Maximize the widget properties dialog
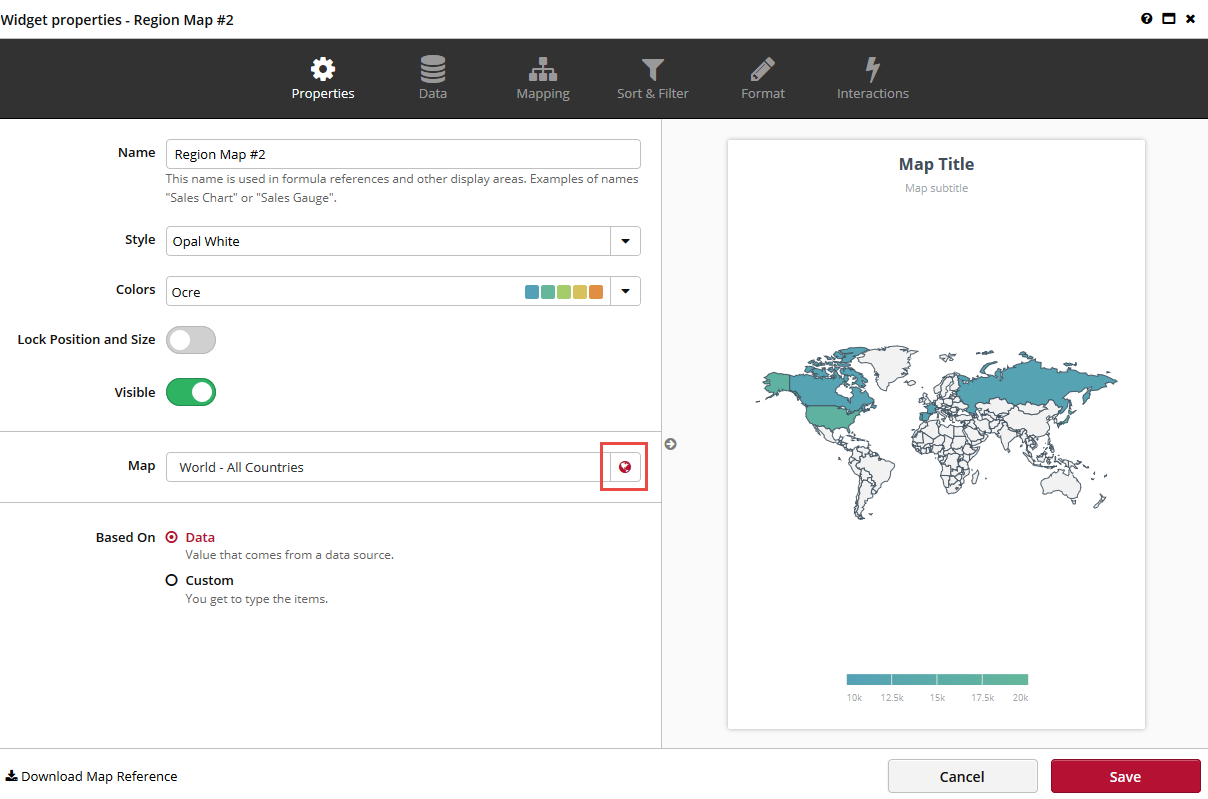Image resolution: width=1208 pixels, height=799 pixels. pyautogui.click(x=1168, y=18)
